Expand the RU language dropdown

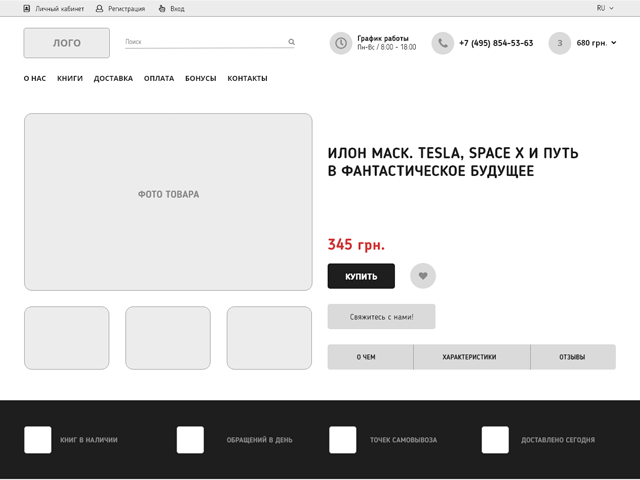(x=605, y=8)
